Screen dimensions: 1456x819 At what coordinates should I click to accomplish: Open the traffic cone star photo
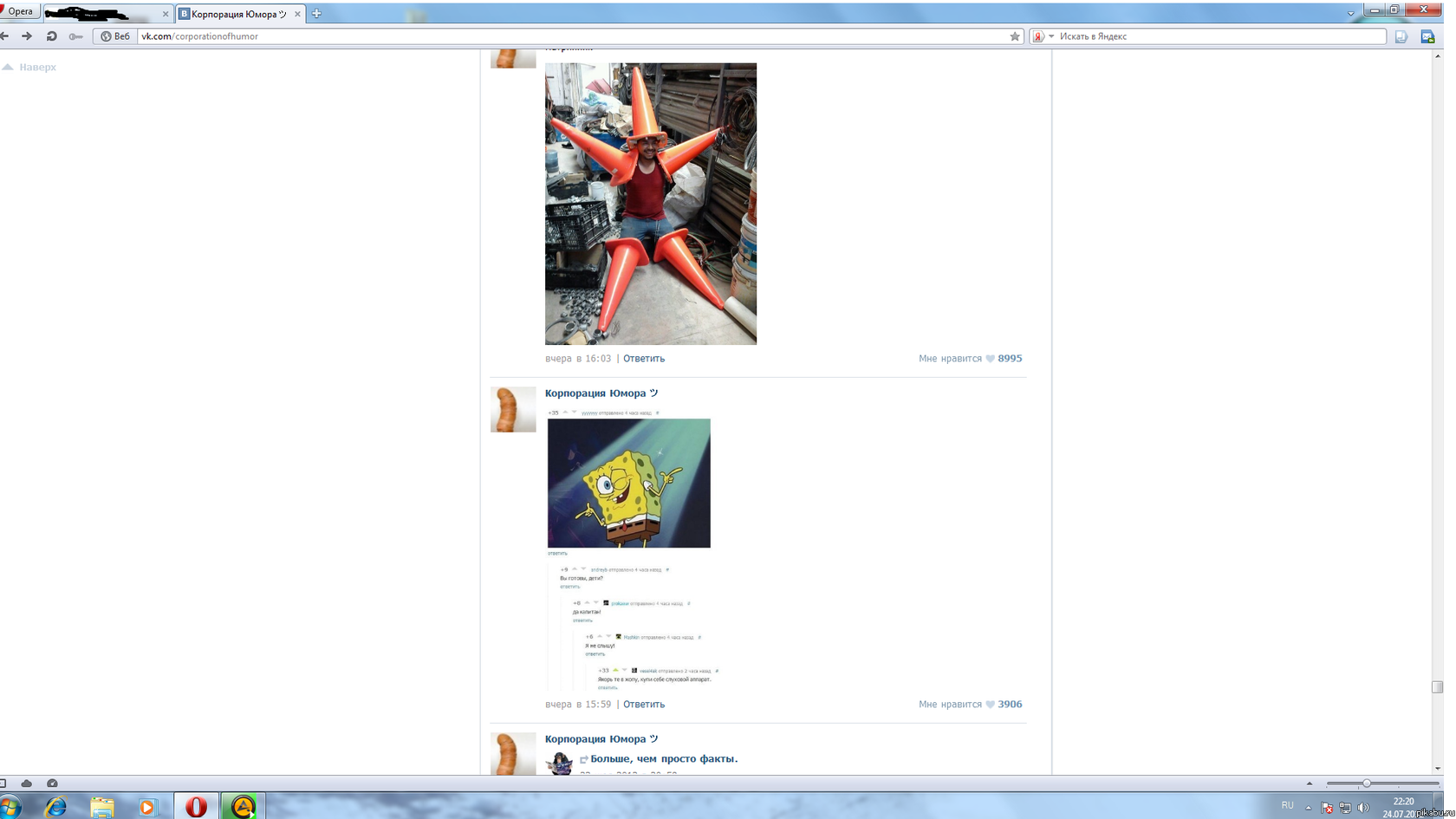(x=651, y=204)
